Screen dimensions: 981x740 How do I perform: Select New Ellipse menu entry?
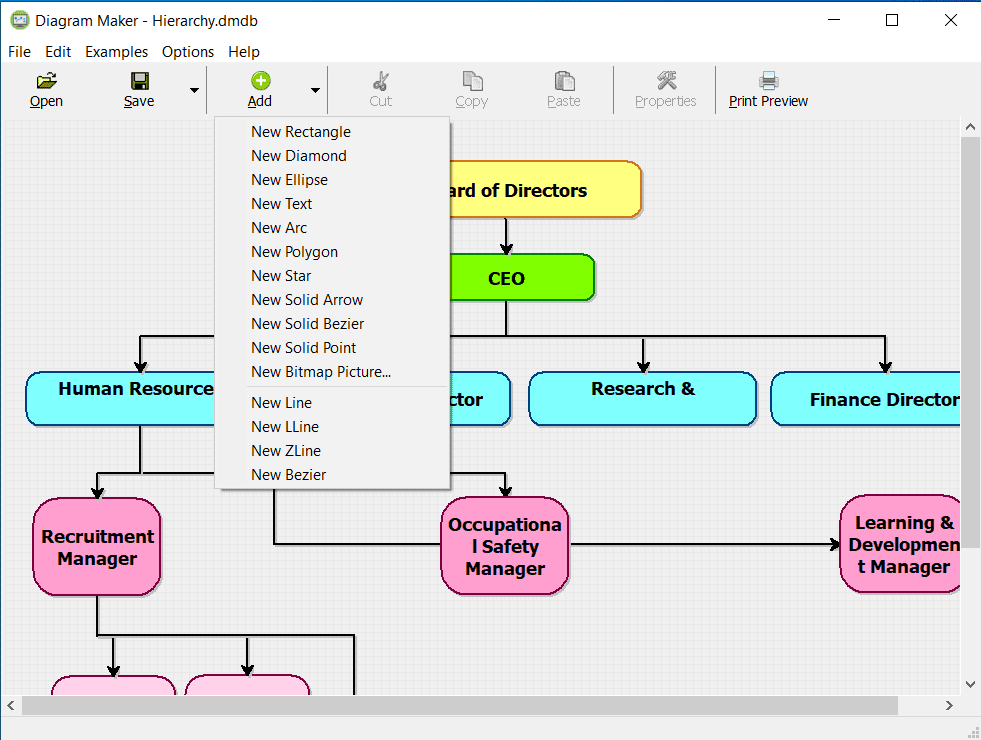click(x=332, y=180)
